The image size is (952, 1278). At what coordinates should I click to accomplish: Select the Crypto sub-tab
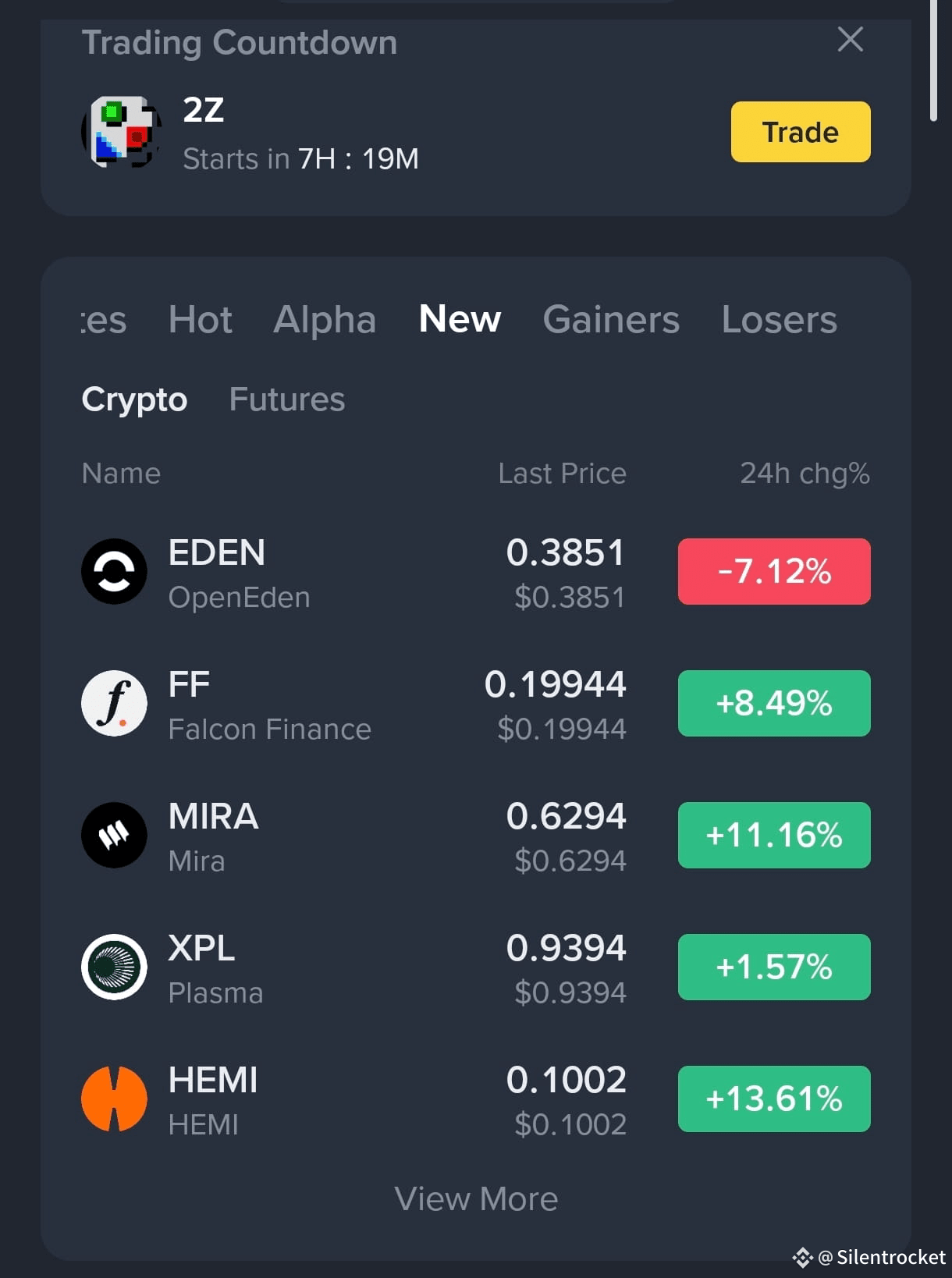(134, 399)
